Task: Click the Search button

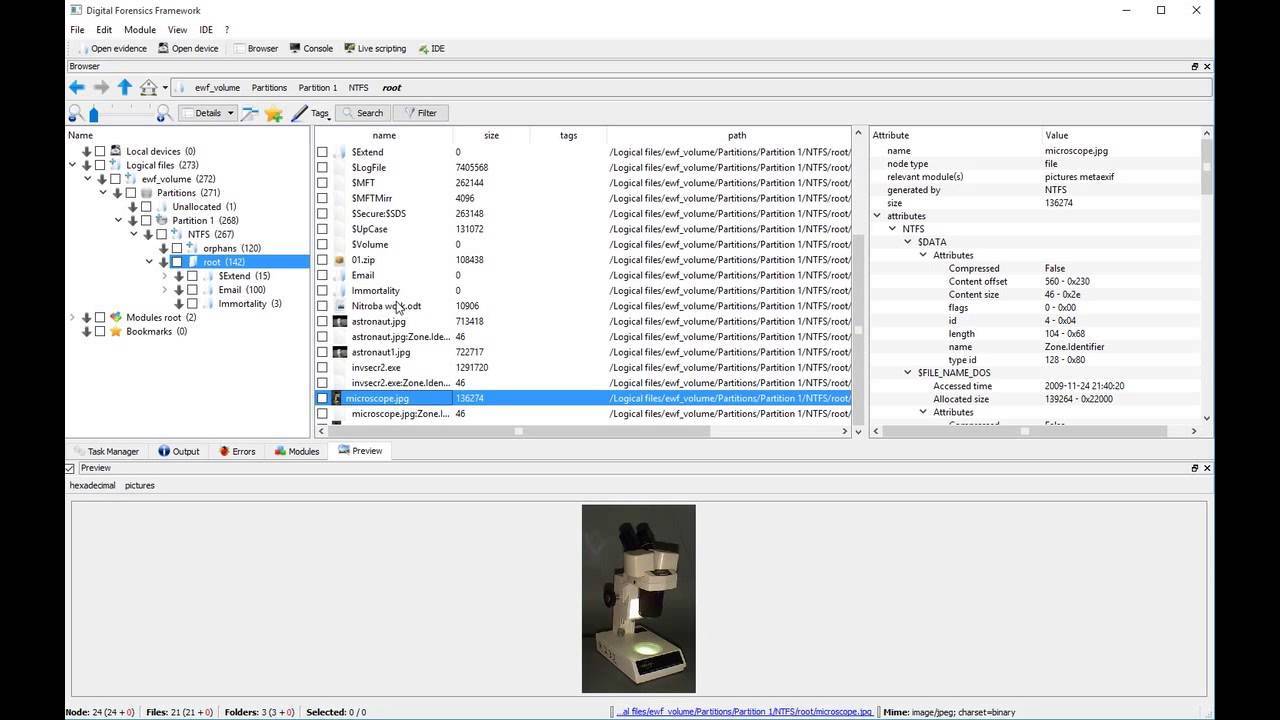Action: point(363,112)
